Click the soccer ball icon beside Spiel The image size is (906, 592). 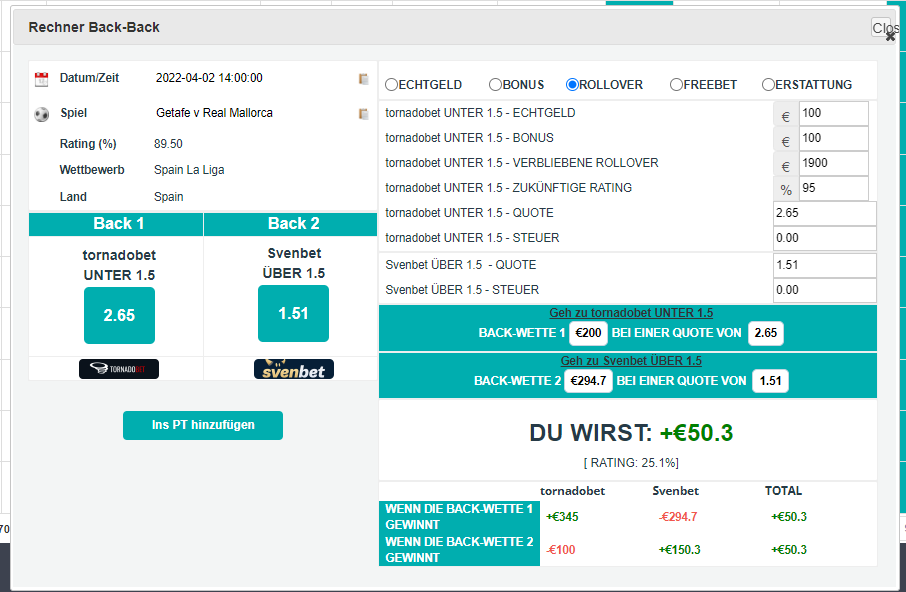coord(42,114)
